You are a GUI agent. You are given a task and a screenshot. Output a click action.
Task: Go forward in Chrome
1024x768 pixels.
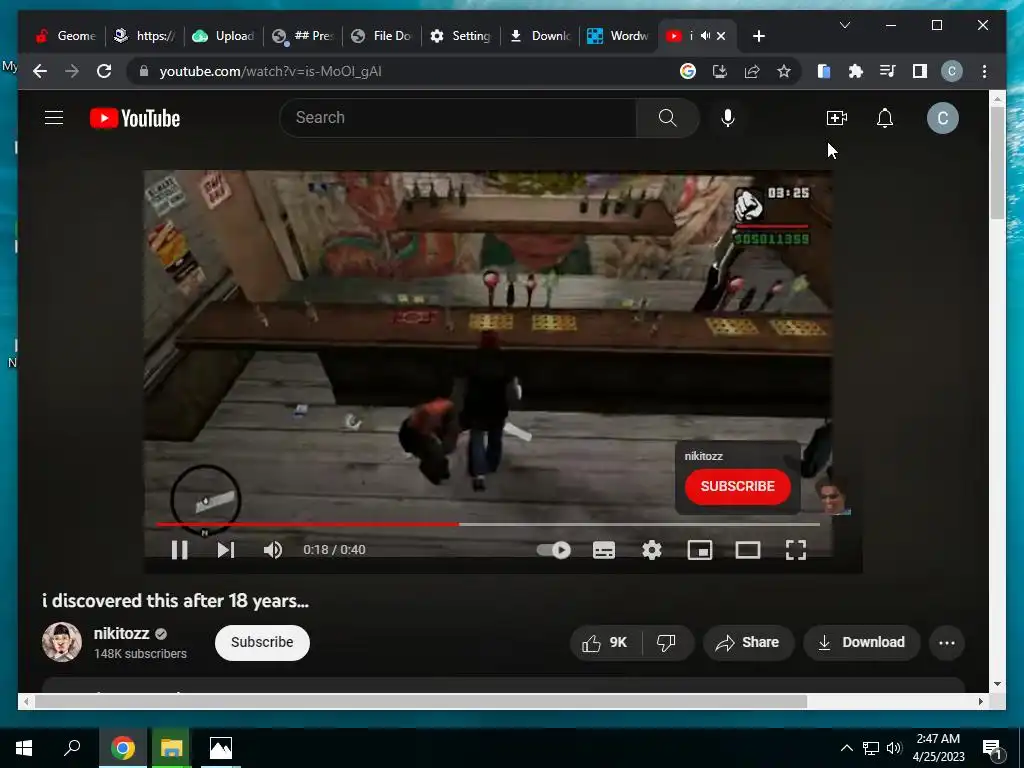72,71
